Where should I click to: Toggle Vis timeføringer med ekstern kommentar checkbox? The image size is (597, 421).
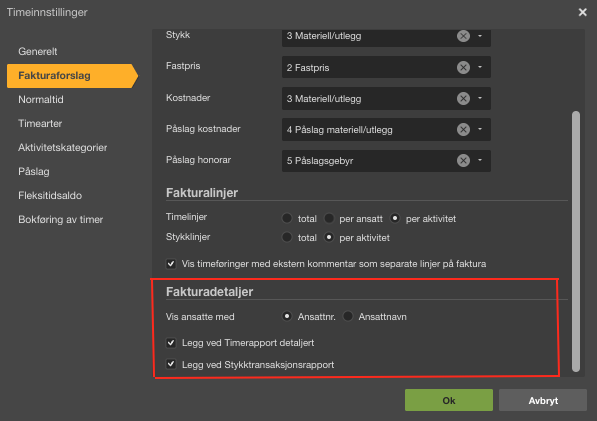(x=171, y=264)
